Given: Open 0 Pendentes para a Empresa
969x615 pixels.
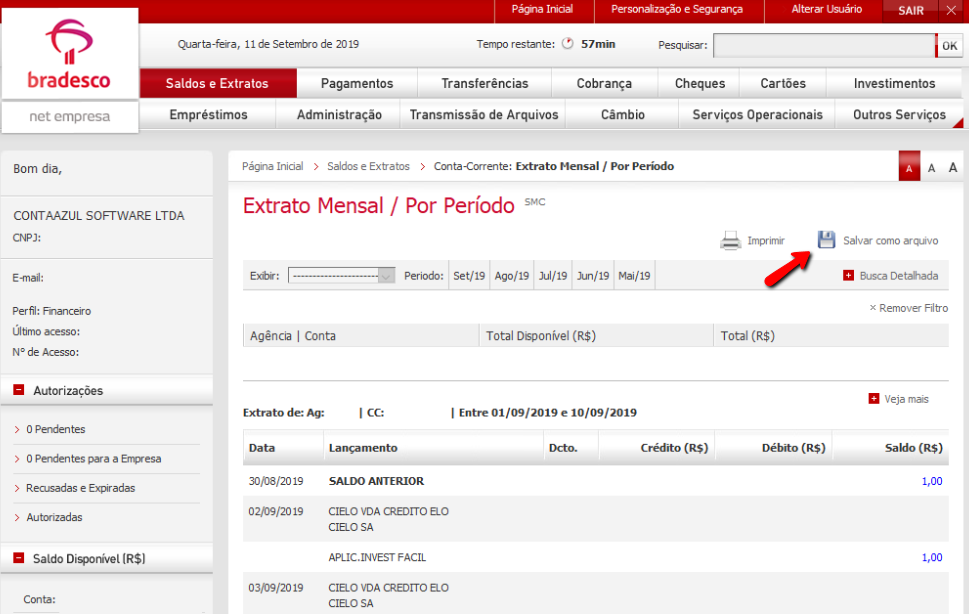Looking at the screenshot, I should pyautogui.click(x=93, y=459).
